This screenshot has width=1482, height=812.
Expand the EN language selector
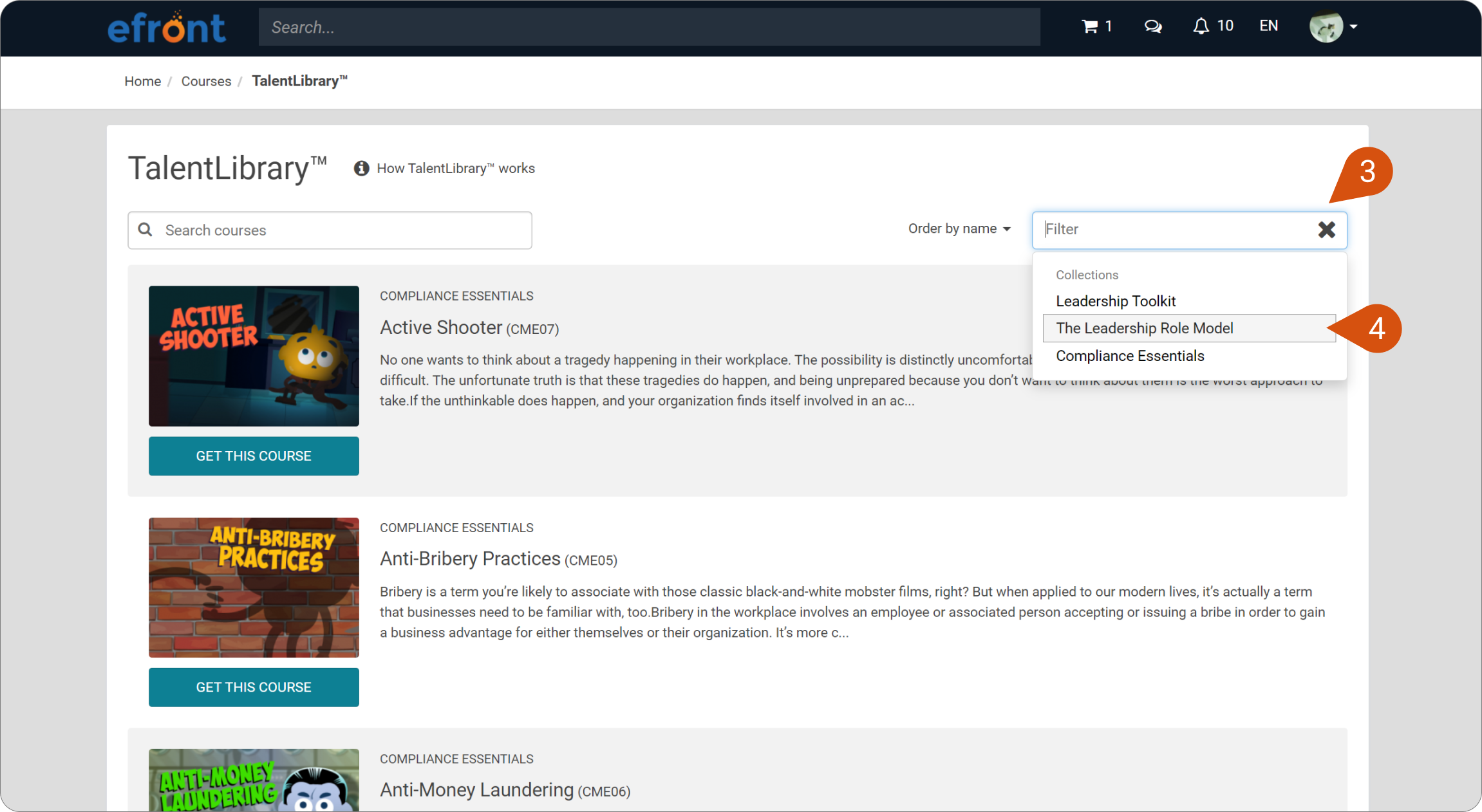pyautogui.click(x=1268, y=26)
